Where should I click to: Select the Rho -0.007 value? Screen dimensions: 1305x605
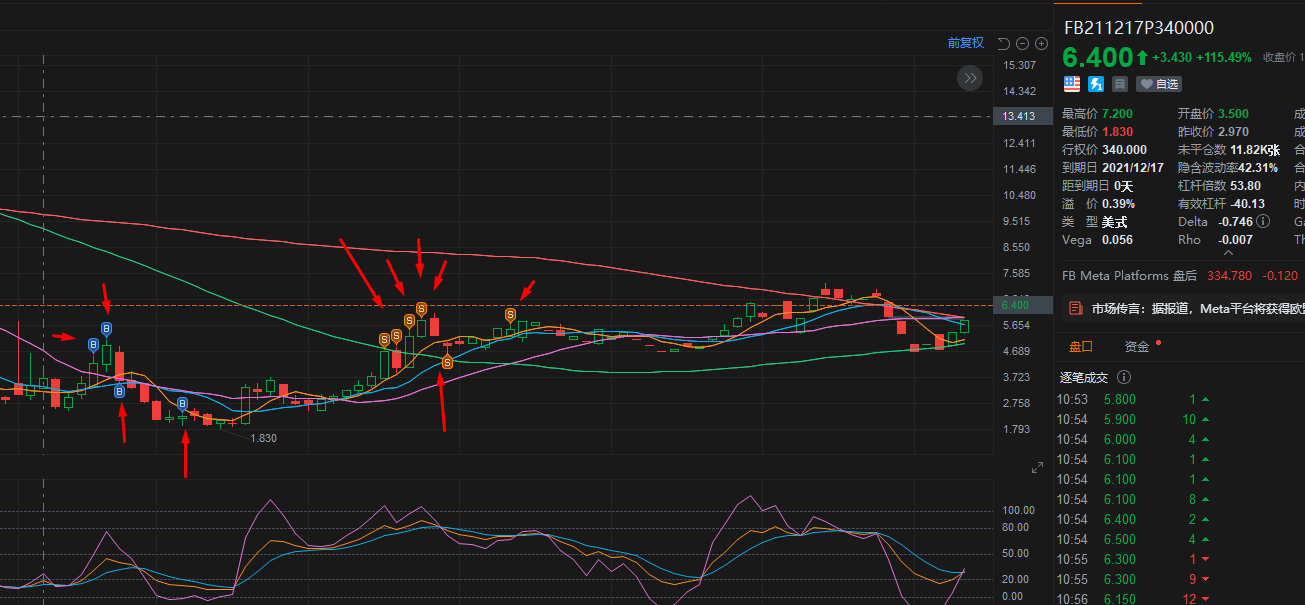coord(1235,240)
